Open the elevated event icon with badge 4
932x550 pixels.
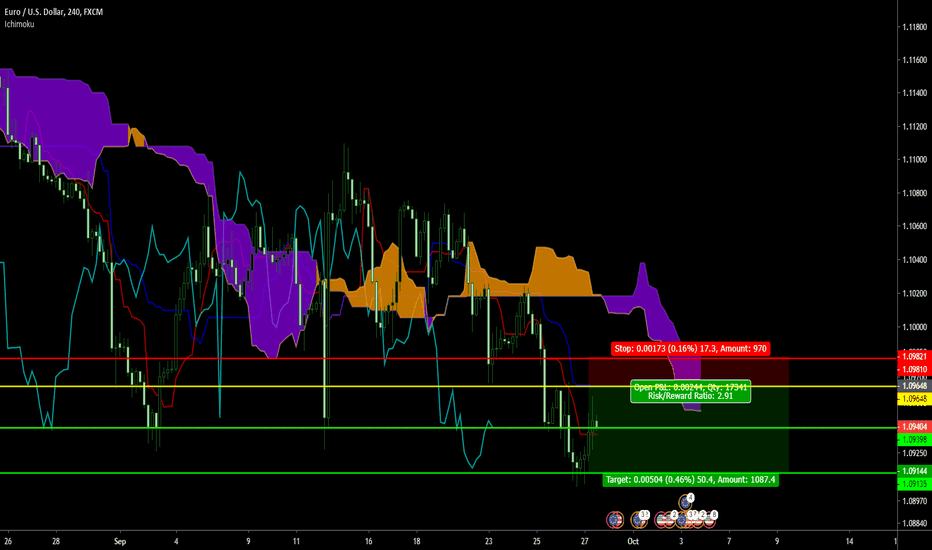686,502
